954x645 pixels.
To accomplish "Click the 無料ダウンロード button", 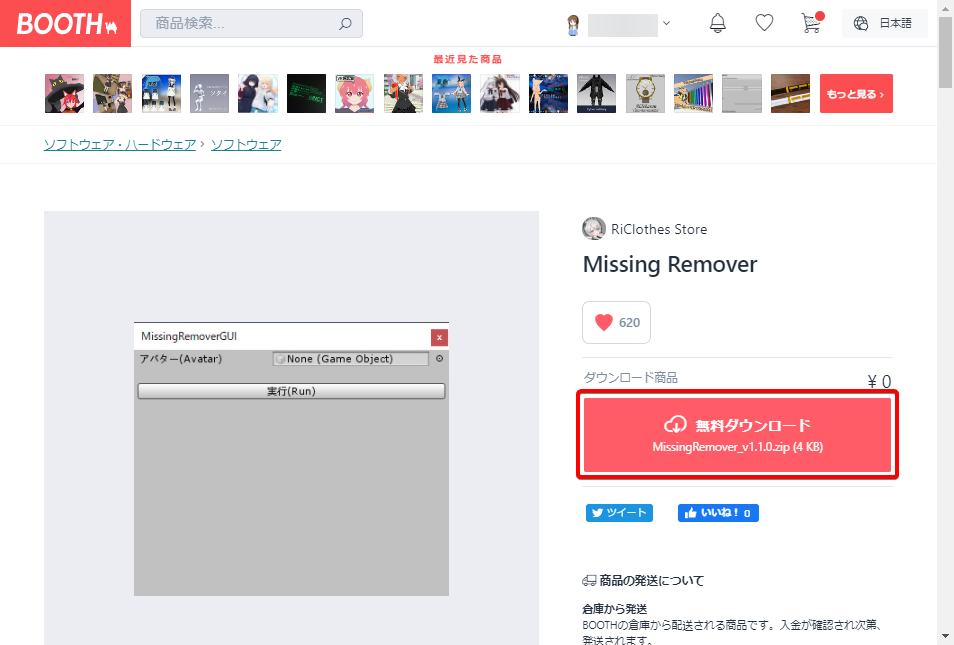I will point(738,435).
